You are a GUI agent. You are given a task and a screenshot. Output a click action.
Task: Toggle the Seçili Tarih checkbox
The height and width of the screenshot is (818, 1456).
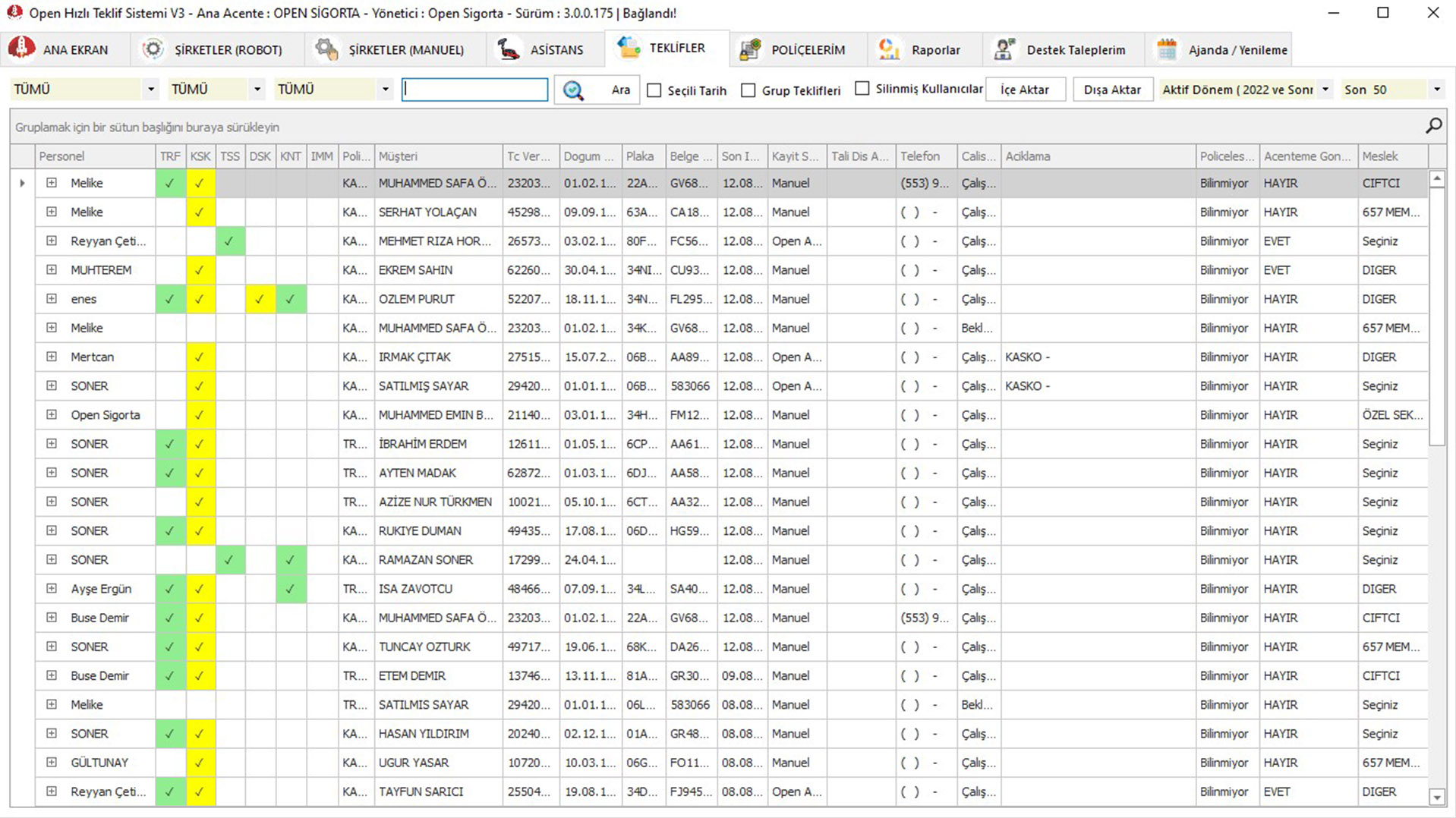654,90
